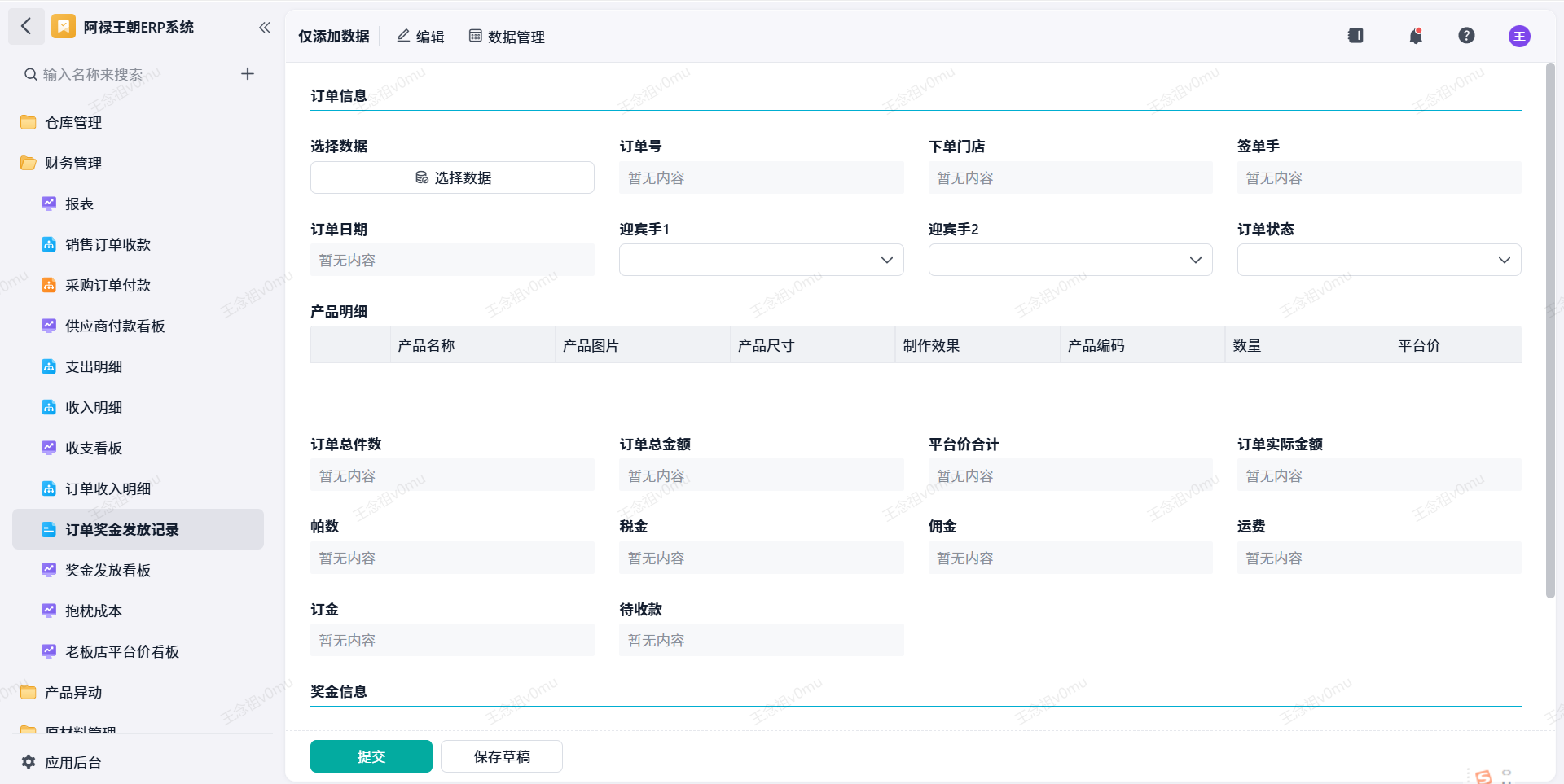Screen dimensions: 1564x784
Task: Select 订单奖金发放记录 in sidebar
Action: 138,529
